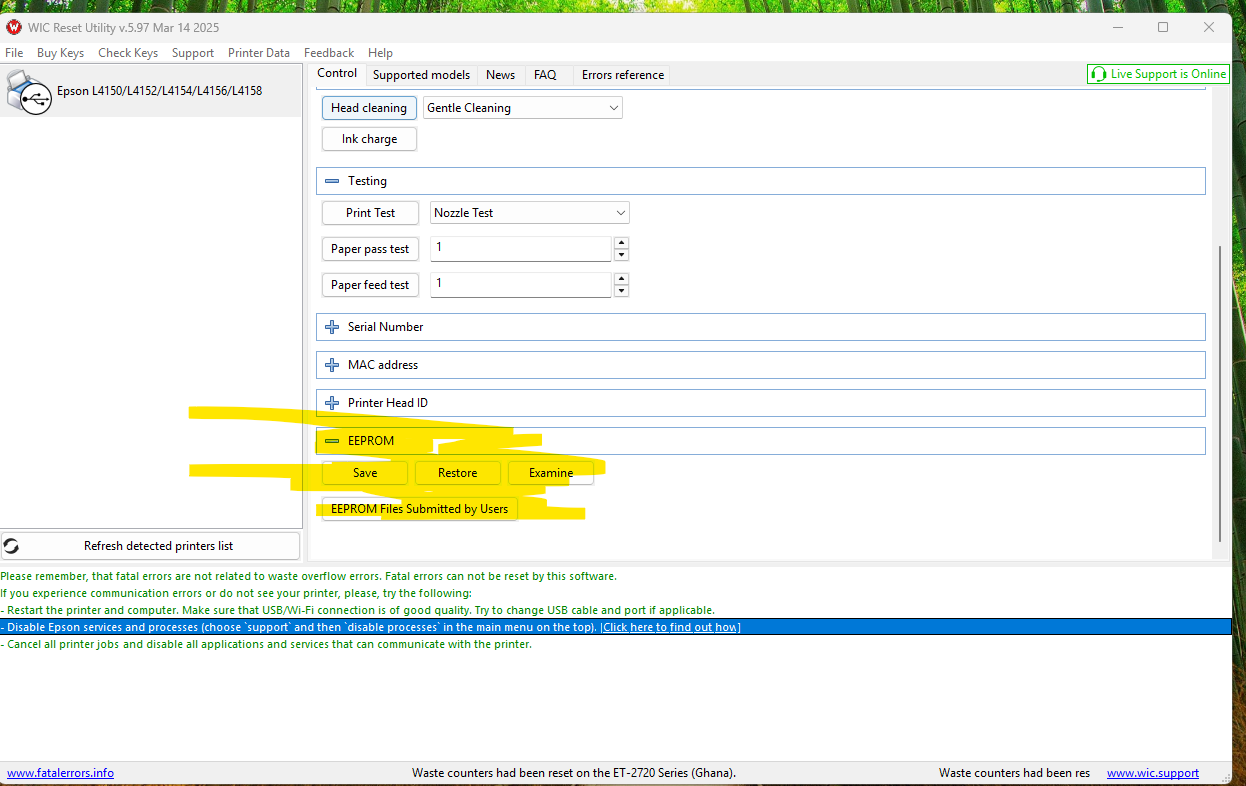This screenshot has height=786, width=1246.
Task: Open the Gentle Cleaning dropdown
Action: [523, 108]
